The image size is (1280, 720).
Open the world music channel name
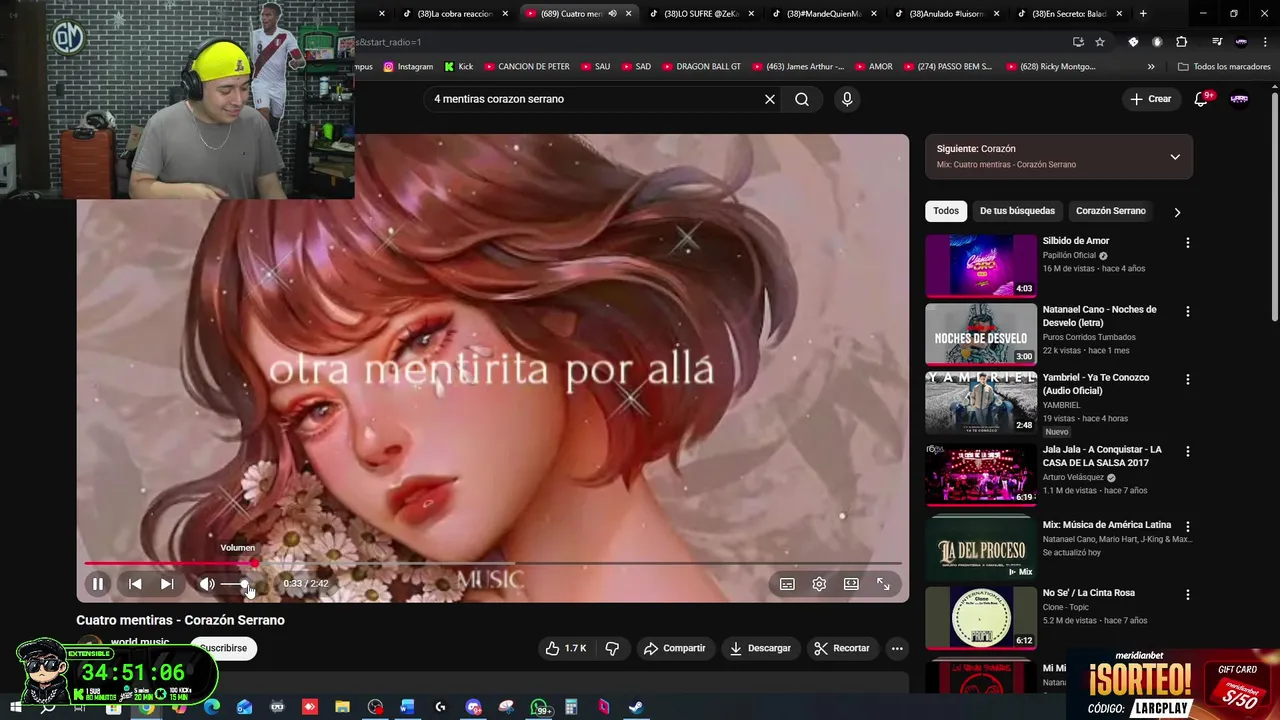pos(140,642)
